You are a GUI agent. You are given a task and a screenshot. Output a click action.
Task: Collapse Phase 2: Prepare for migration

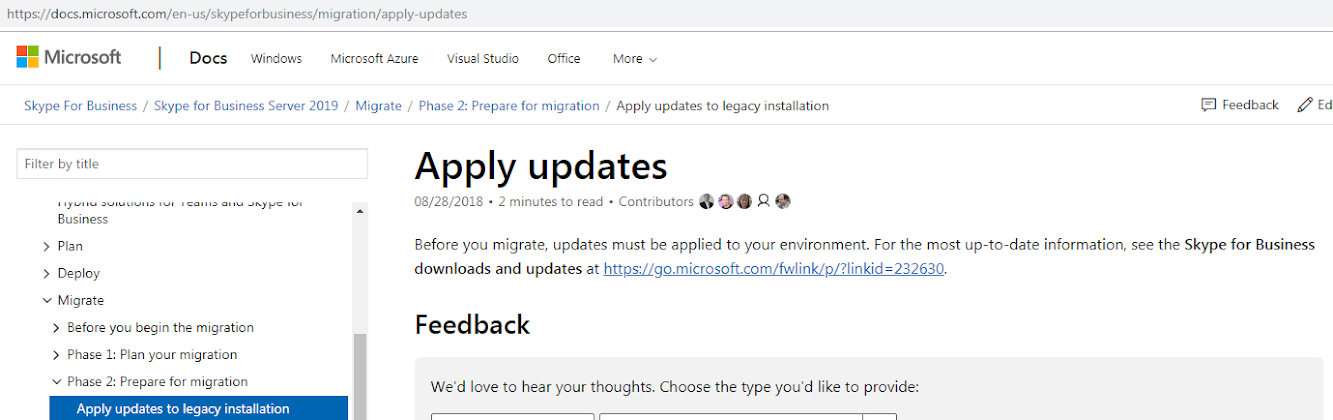pyautogui.click(x=57, y=381)
